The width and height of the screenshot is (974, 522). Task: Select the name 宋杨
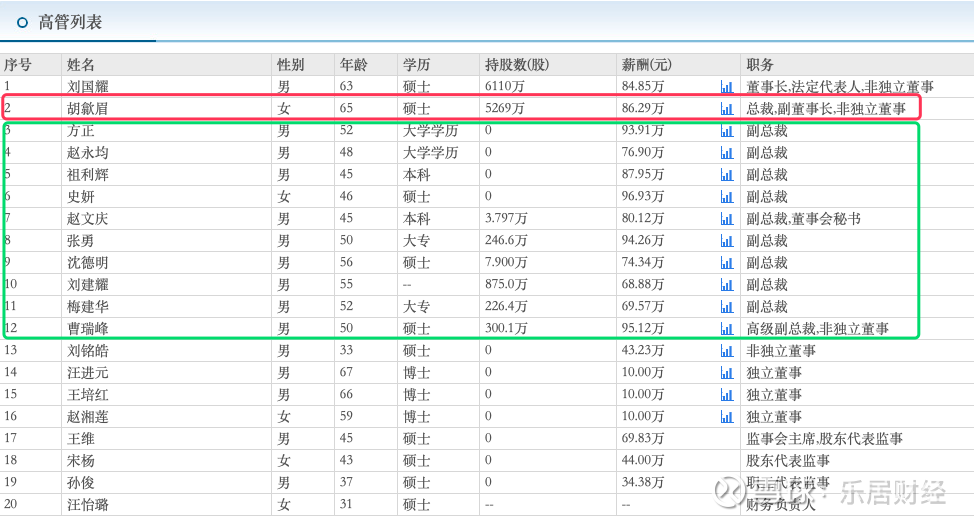81,461
